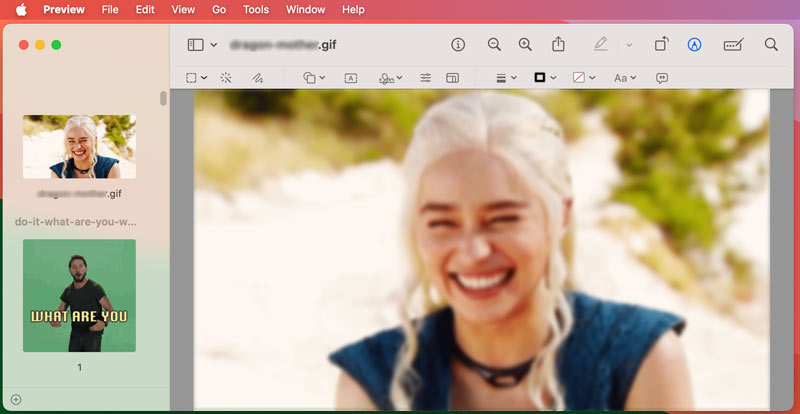
Task: Click the add plus button in sidebar
Action: [16, 400]
